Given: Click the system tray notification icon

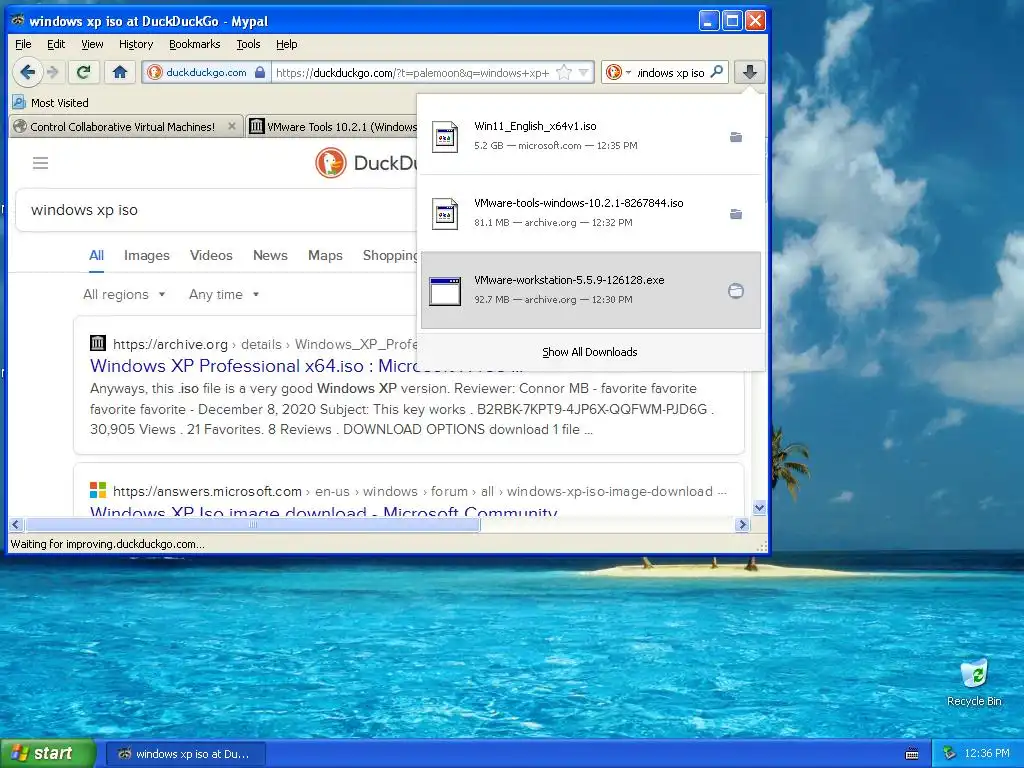Looking at the screenshot, I should click(950, 753).
